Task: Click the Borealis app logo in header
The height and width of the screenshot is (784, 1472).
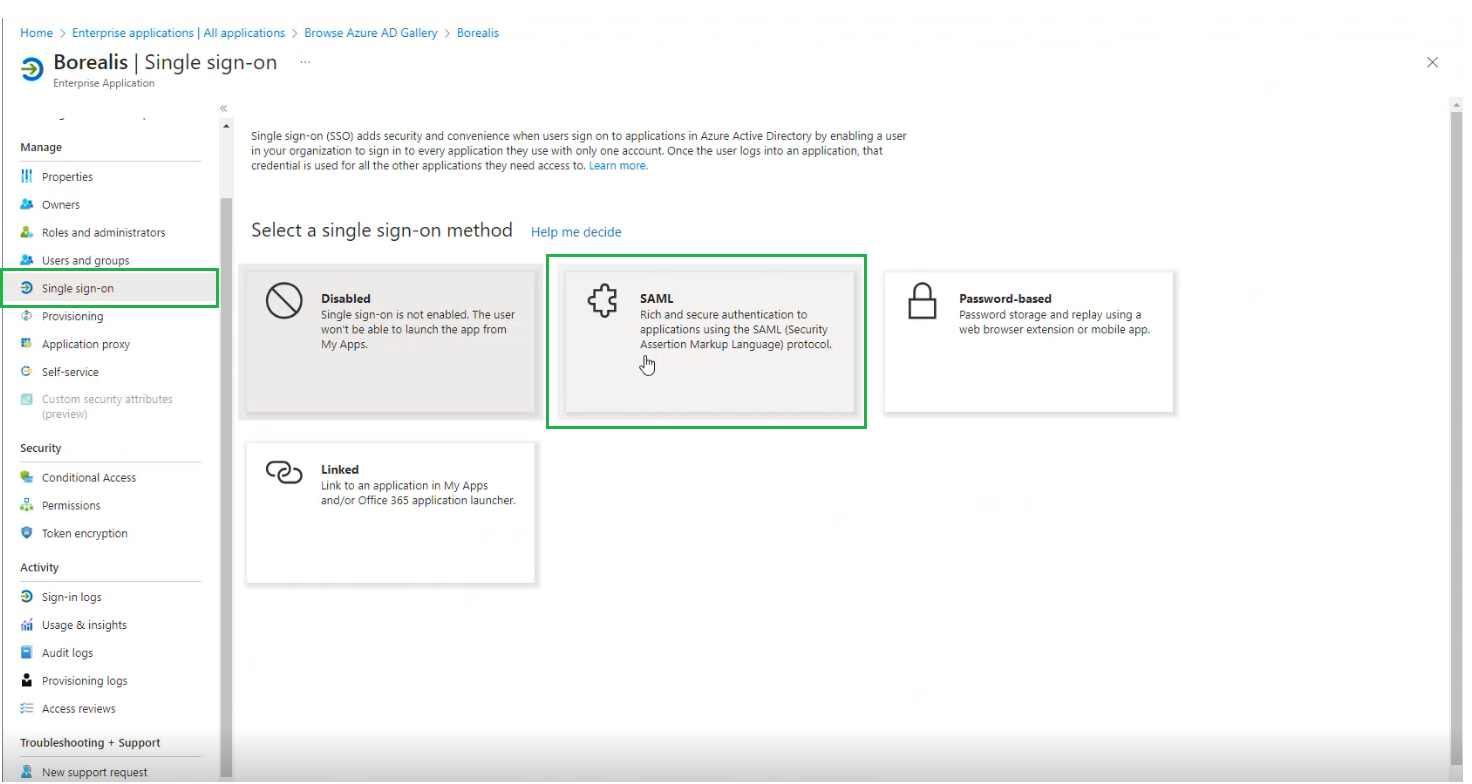Action: tap(32, 68)
